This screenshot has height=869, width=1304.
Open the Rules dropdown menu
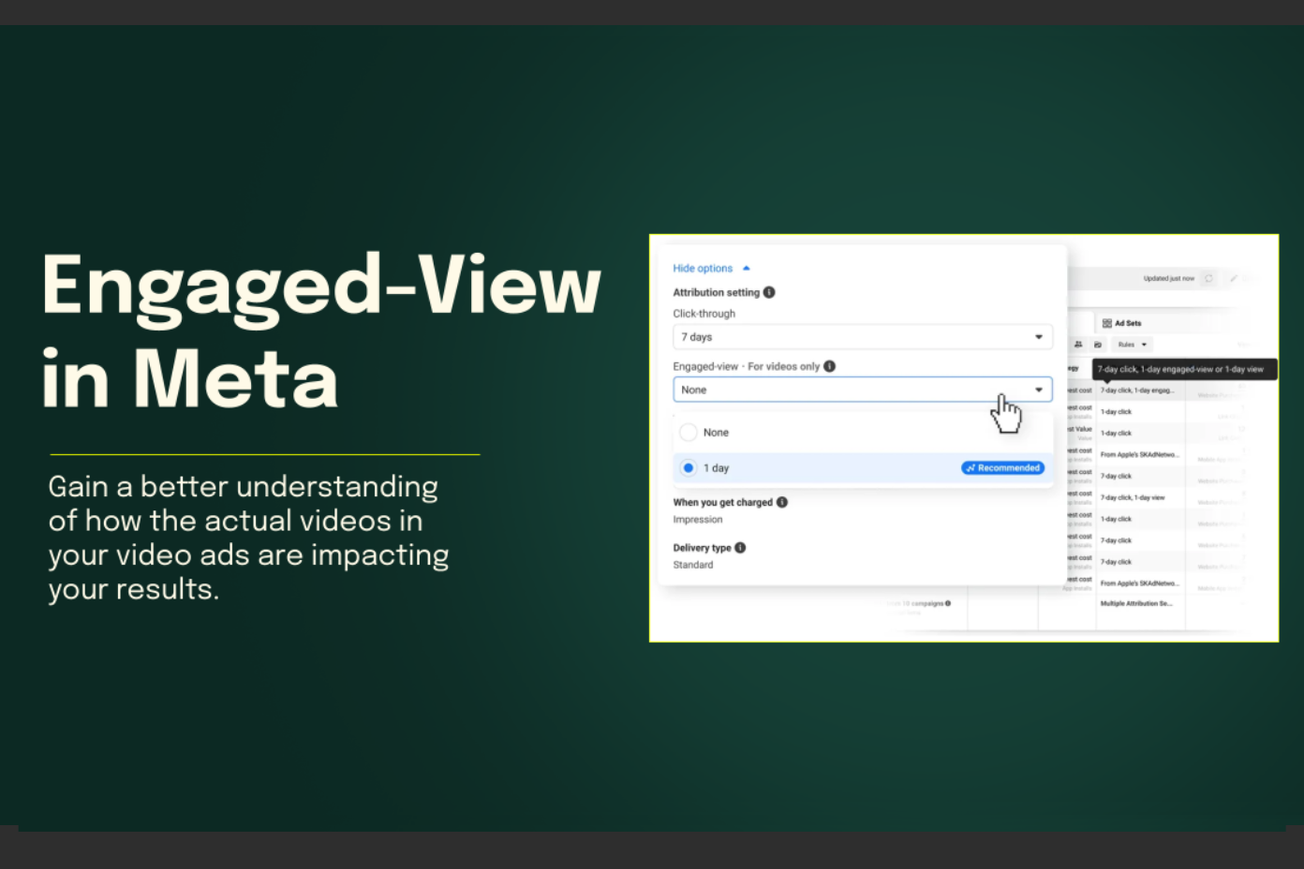[x=1132, y=345]
